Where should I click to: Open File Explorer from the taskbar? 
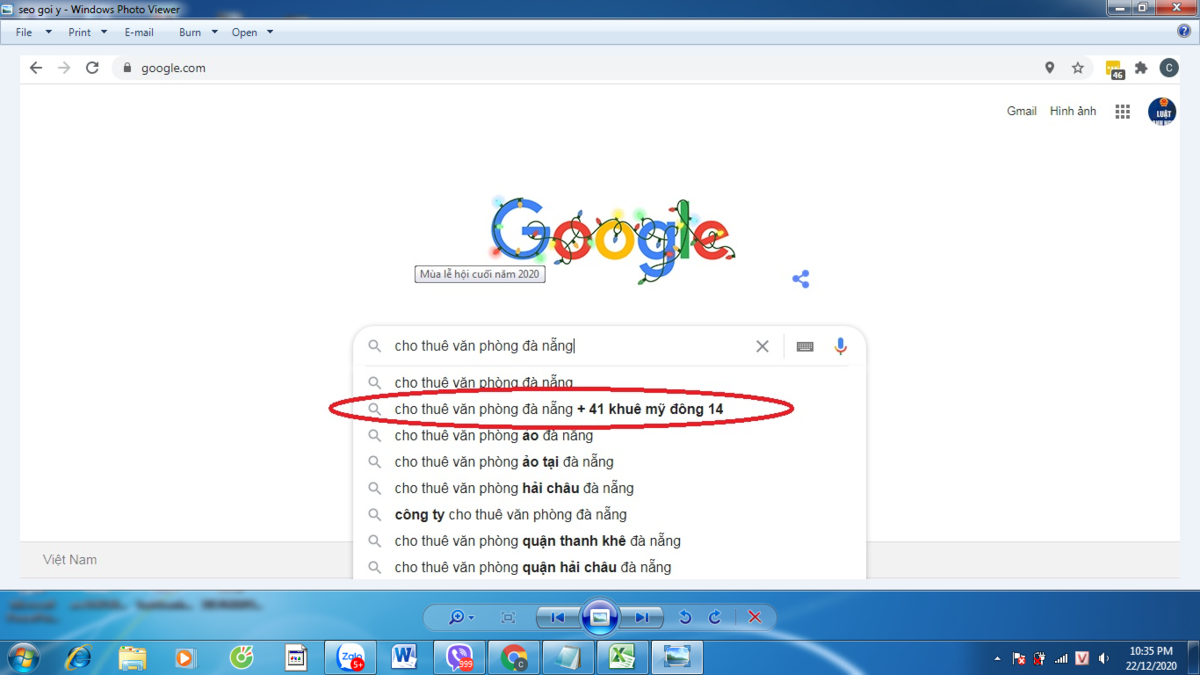(132, 658)
